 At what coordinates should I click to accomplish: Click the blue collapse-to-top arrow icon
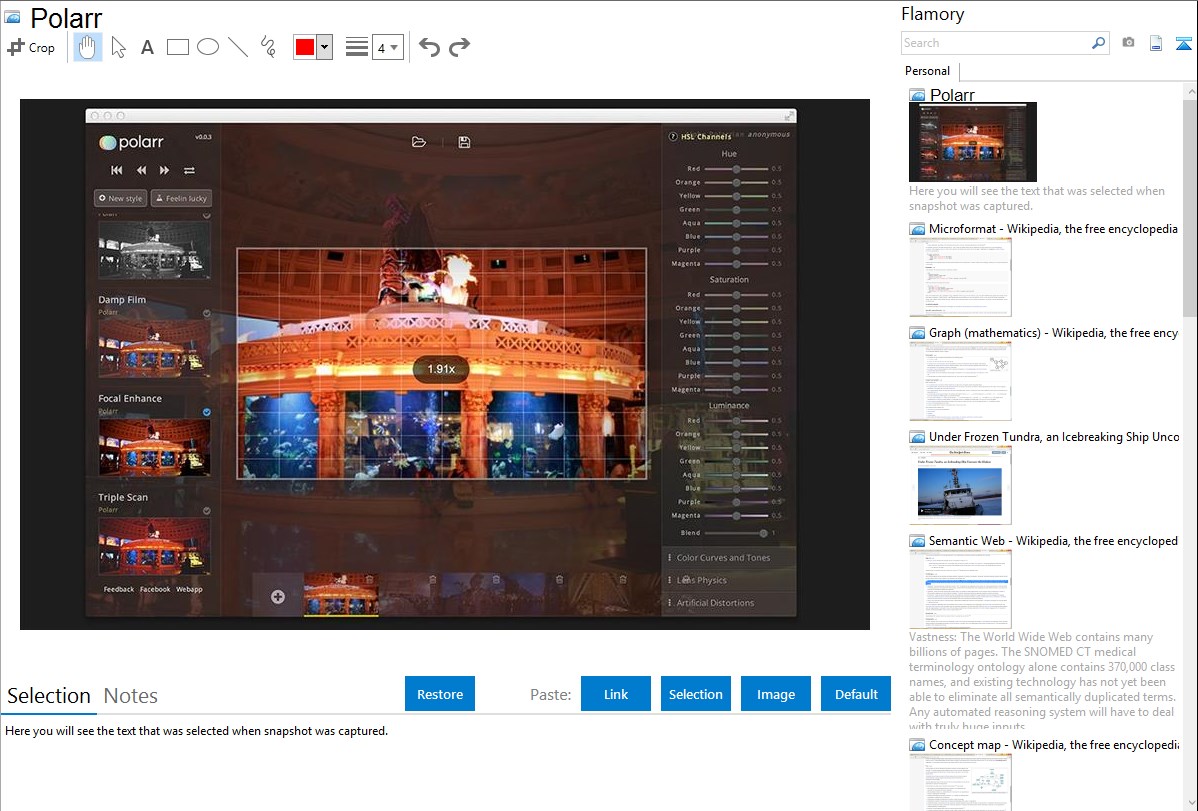click(1183, 43)
